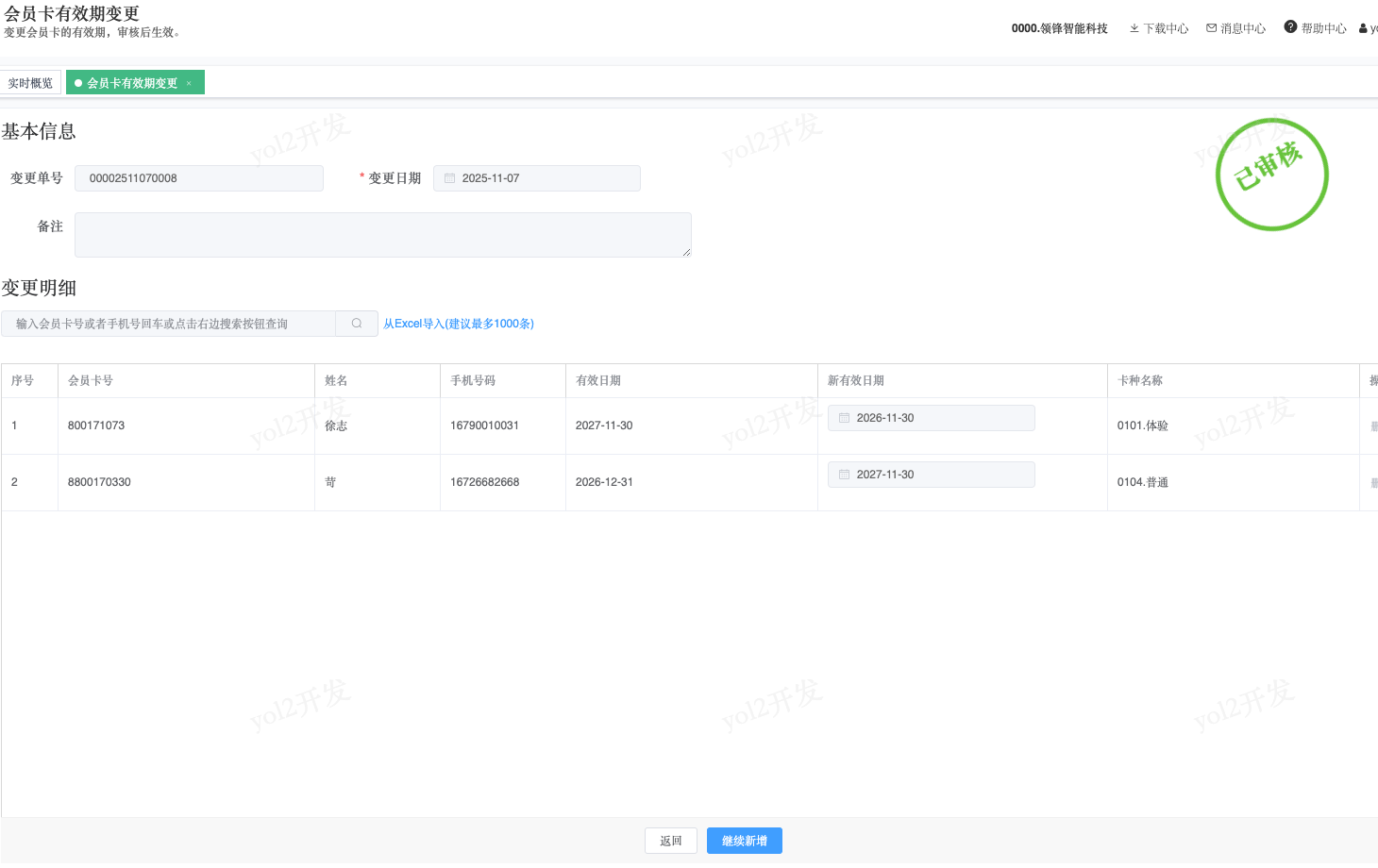This screenshot has width=1378, height=868.
Task: Click card type 0104.普通
Action: (x=1143, y=482)
